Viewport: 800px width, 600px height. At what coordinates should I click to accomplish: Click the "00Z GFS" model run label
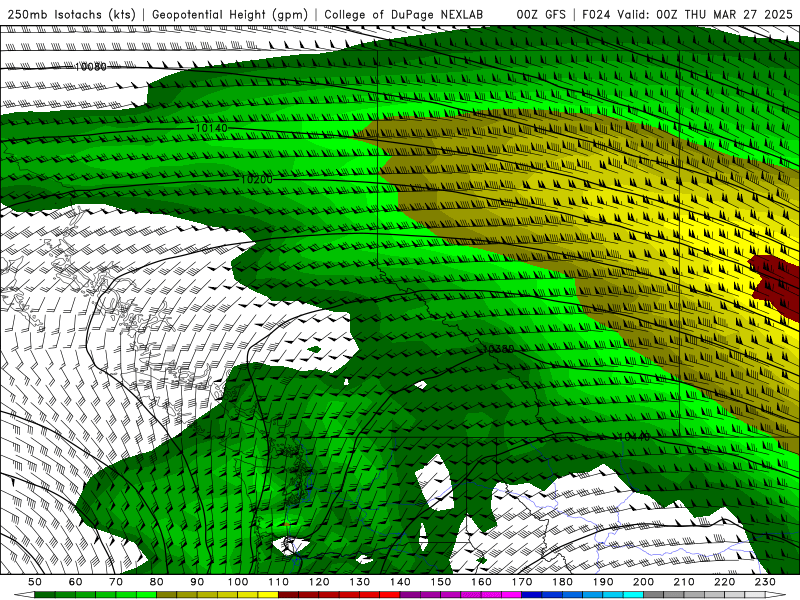click(541, 15)
